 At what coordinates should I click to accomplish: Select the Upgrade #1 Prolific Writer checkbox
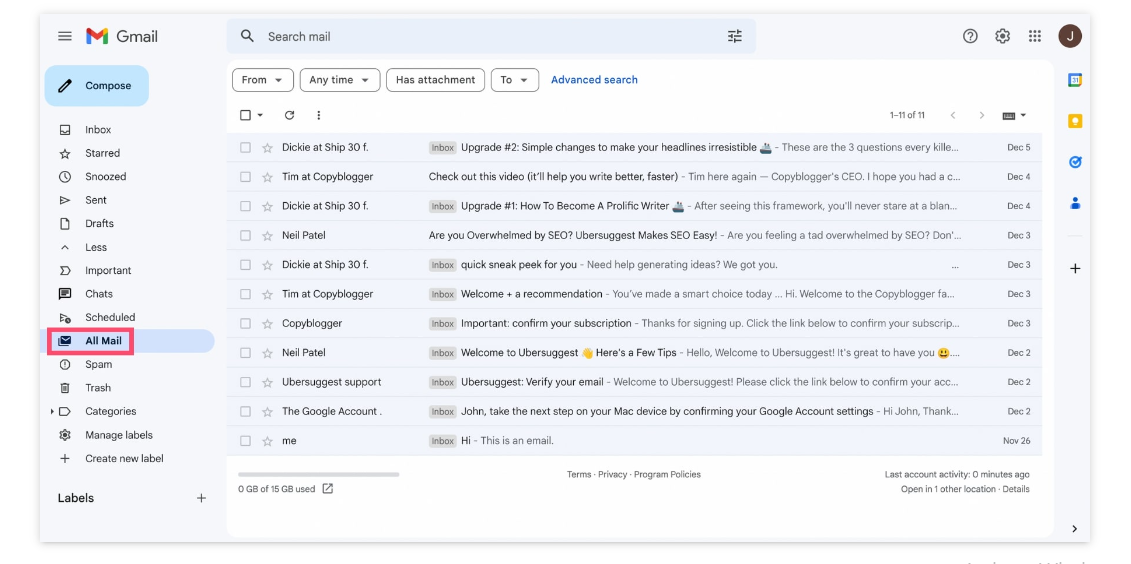[x=245, y=206]
